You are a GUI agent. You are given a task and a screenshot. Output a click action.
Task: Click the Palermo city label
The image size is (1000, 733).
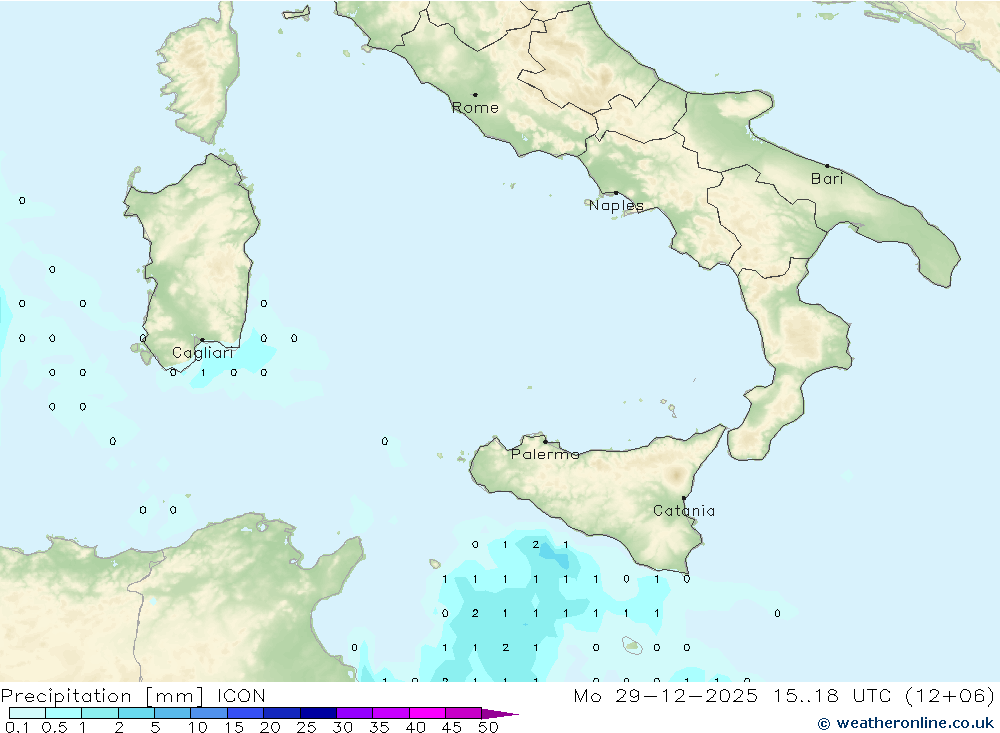pos(545,454)
